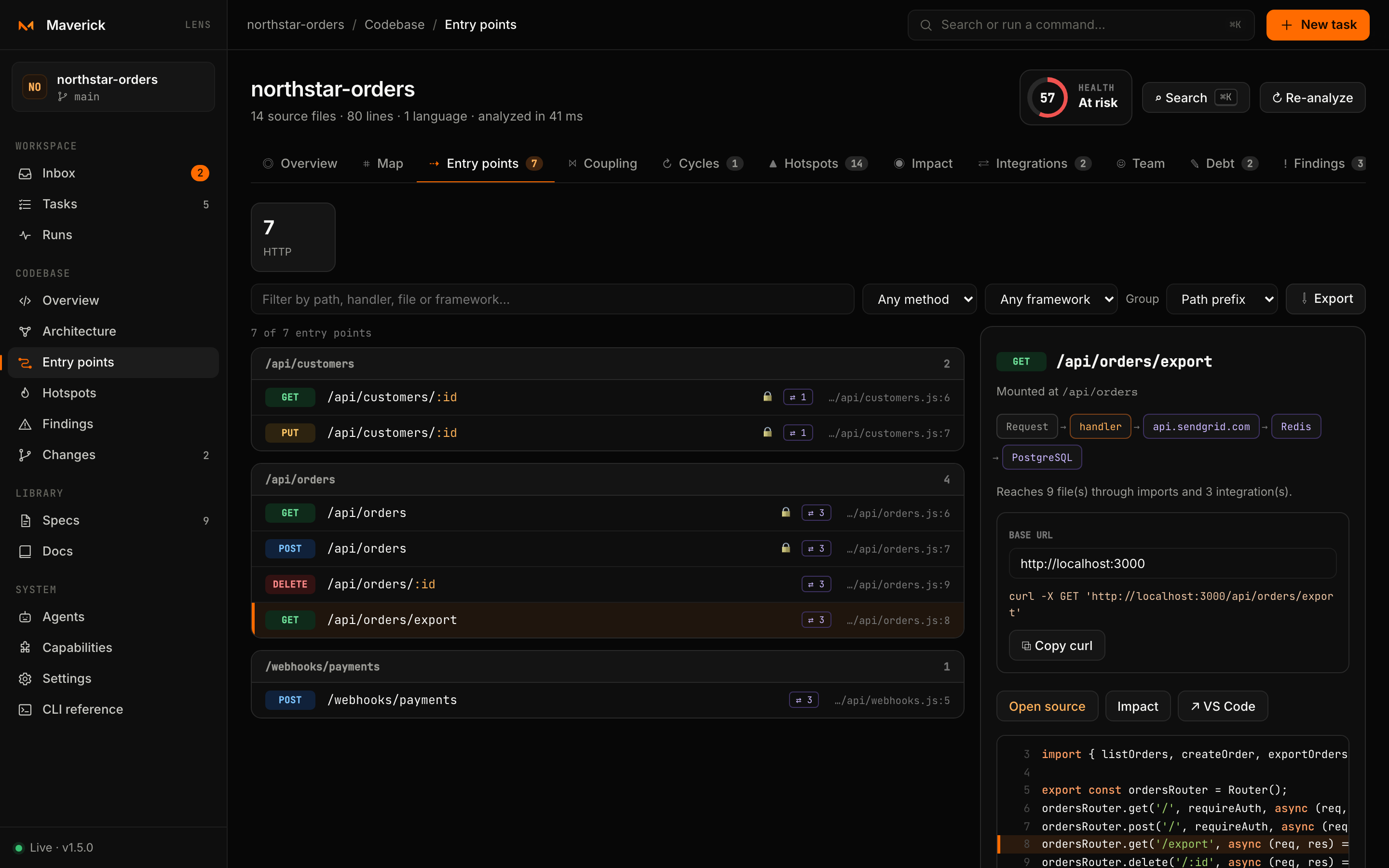Click the Maverick logo icon
The image size is (1389, 868).
[x=27, y=25]
